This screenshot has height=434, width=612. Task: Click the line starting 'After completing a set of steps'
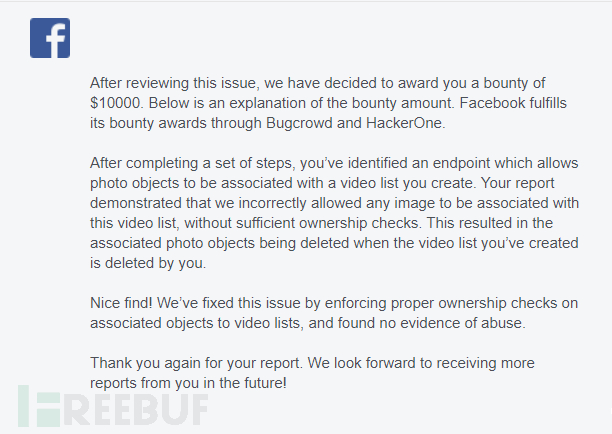[x=334, y=163]
